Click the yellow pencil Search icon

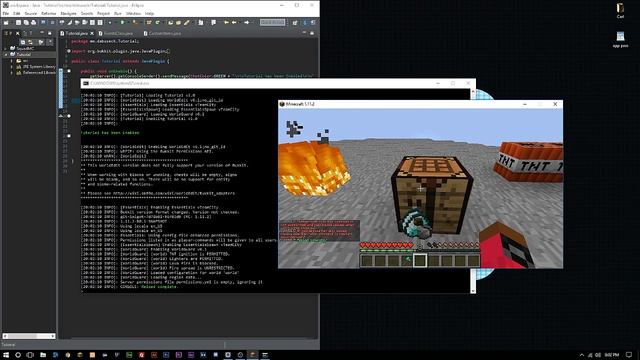click(187, 23)
